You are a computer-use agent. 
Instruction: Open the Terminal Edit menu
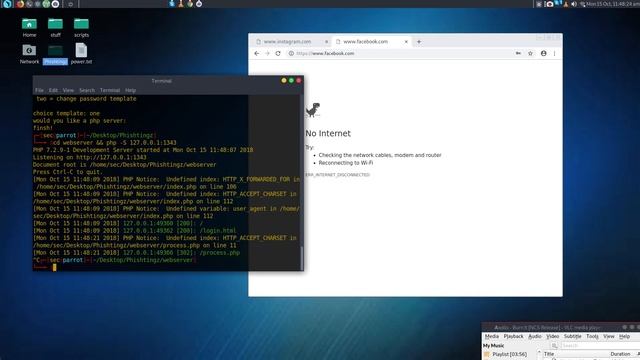(53, 90)
